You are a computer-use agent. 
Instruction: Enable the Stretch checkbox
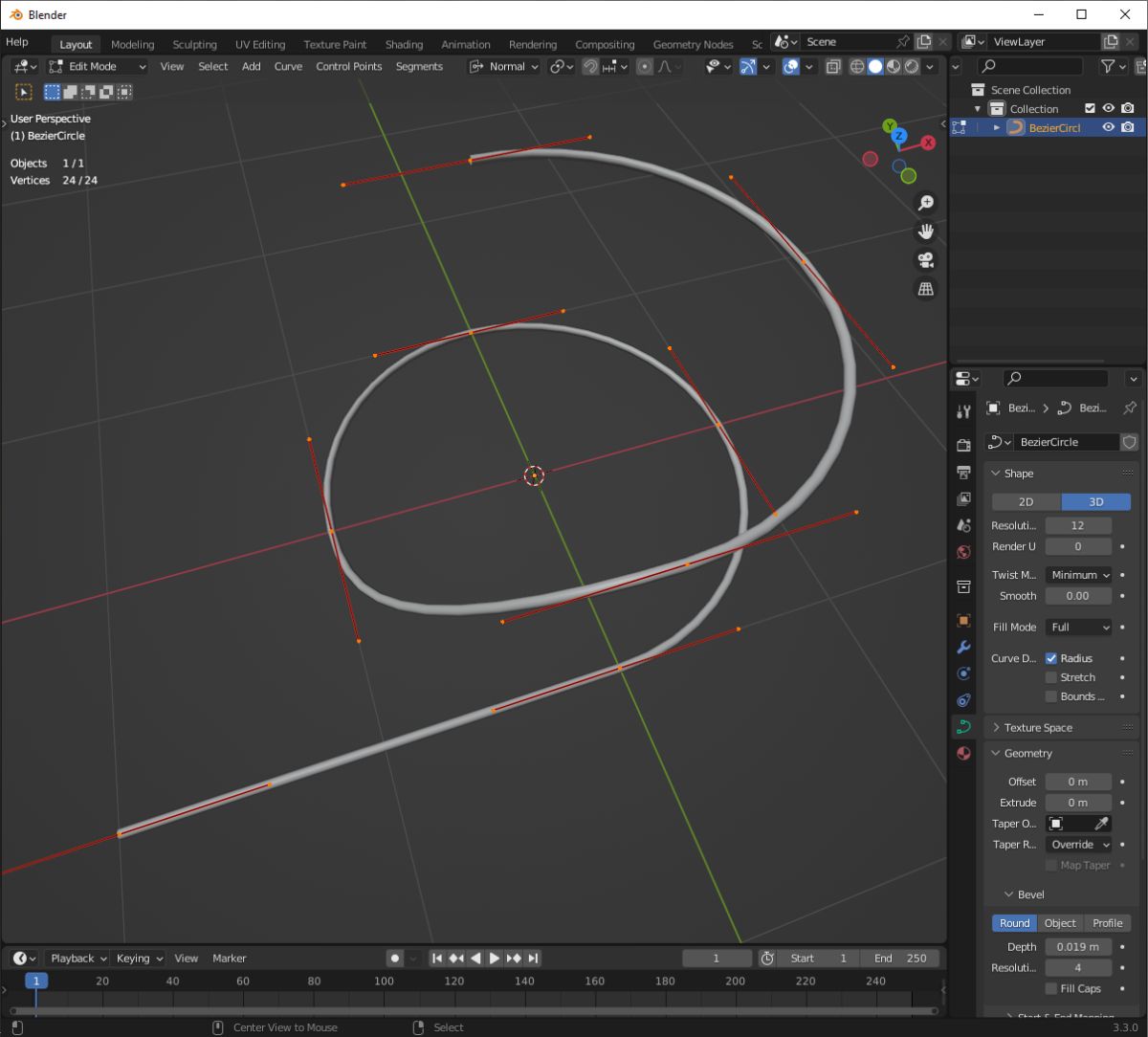(x=1051, y=677)
